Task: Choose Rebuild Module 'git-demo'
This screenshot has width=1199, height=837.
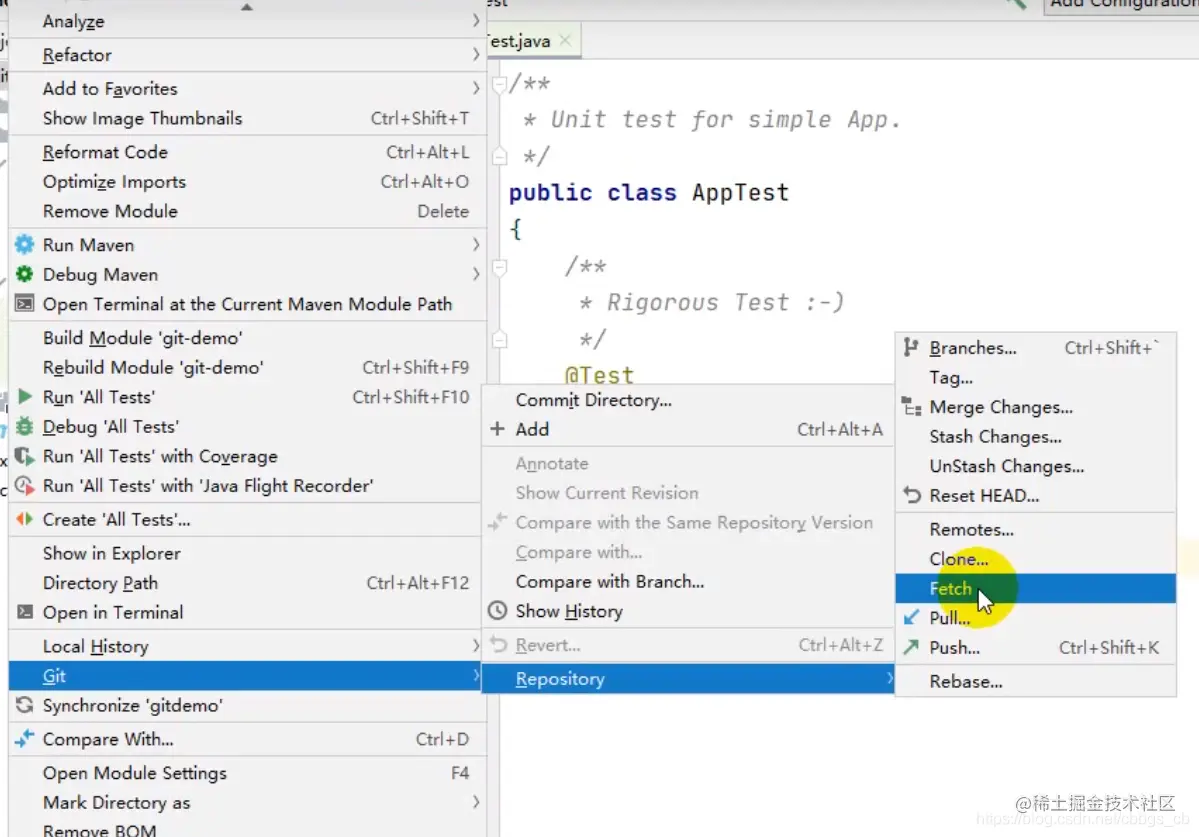Action: 247,368
